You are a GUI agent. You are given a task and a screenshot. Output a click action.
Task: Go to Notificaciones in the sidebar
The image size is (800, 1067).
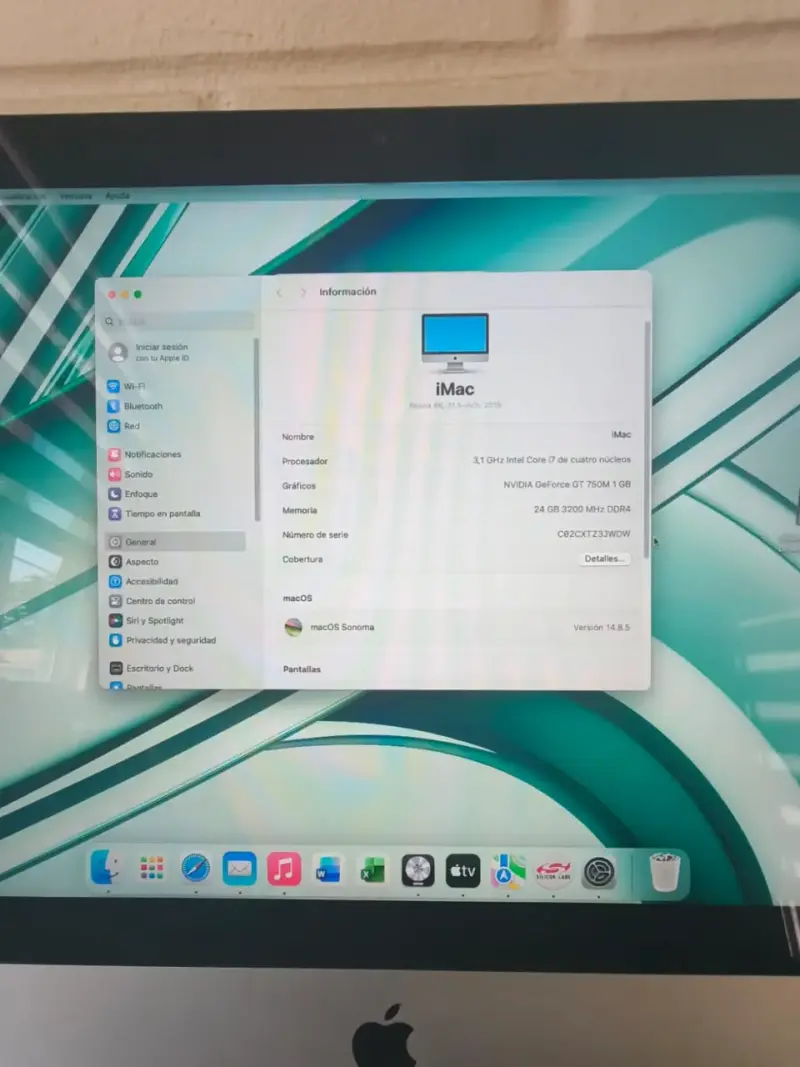(x=145, y=455)
